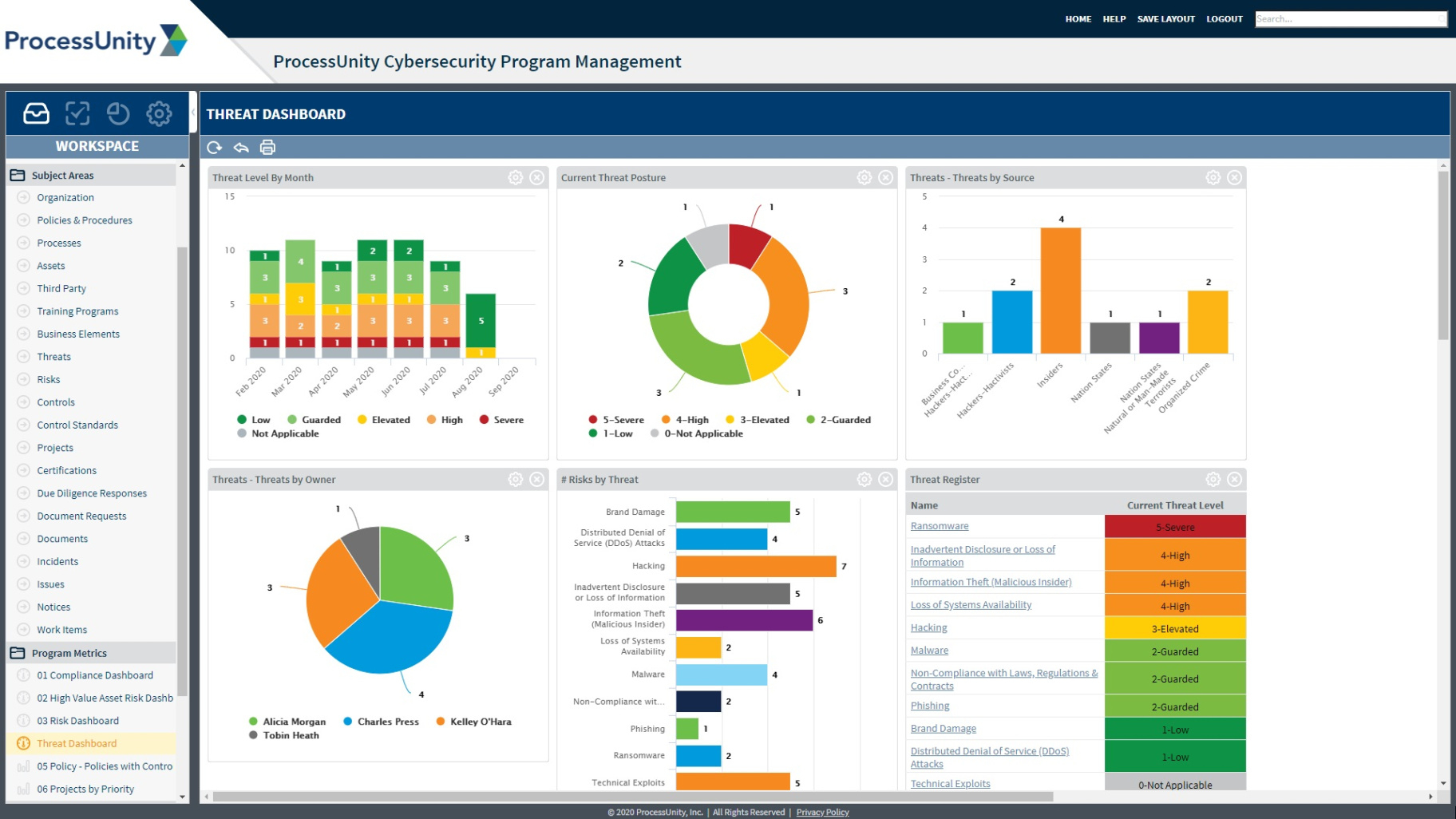Open the Hacking threat link
The image size is (1456, 819).
928,628
